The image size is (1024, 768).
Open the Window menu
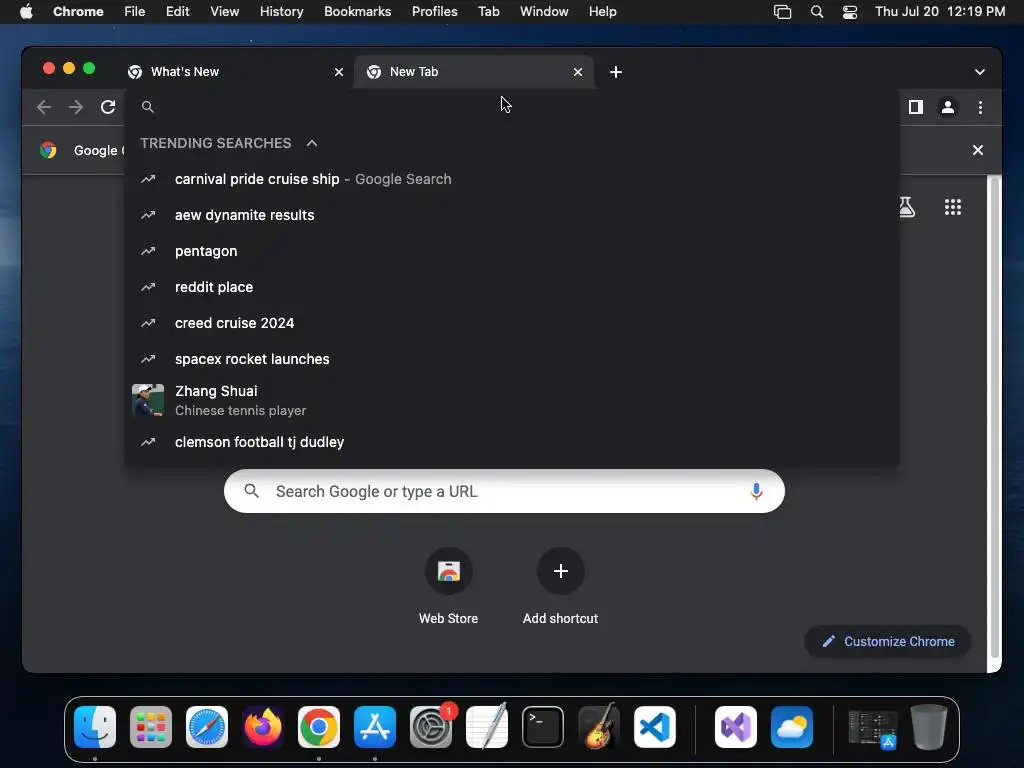coord(544,12)
